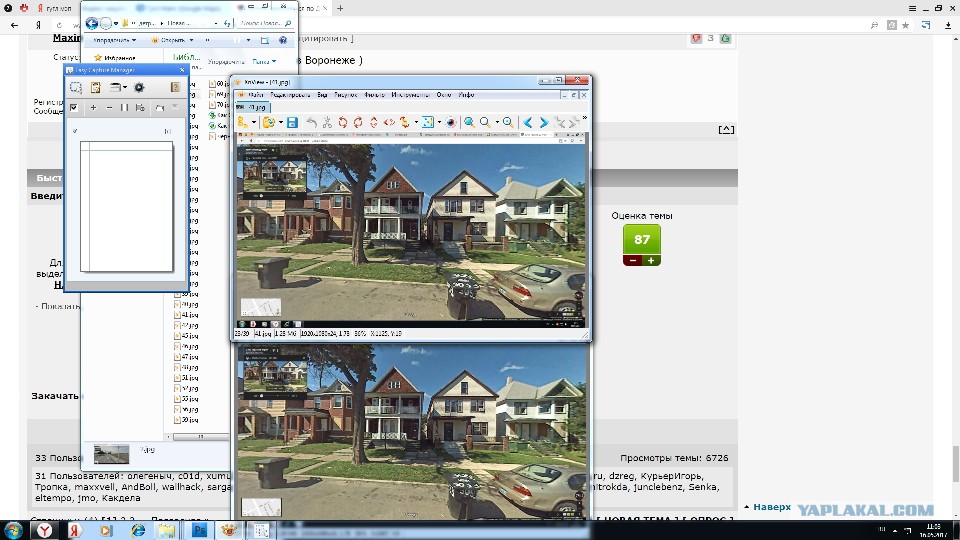960x540 pixels.
Task: Expand the zoom out dropdown arrow in XnView
Action: [x=497, y=122]
